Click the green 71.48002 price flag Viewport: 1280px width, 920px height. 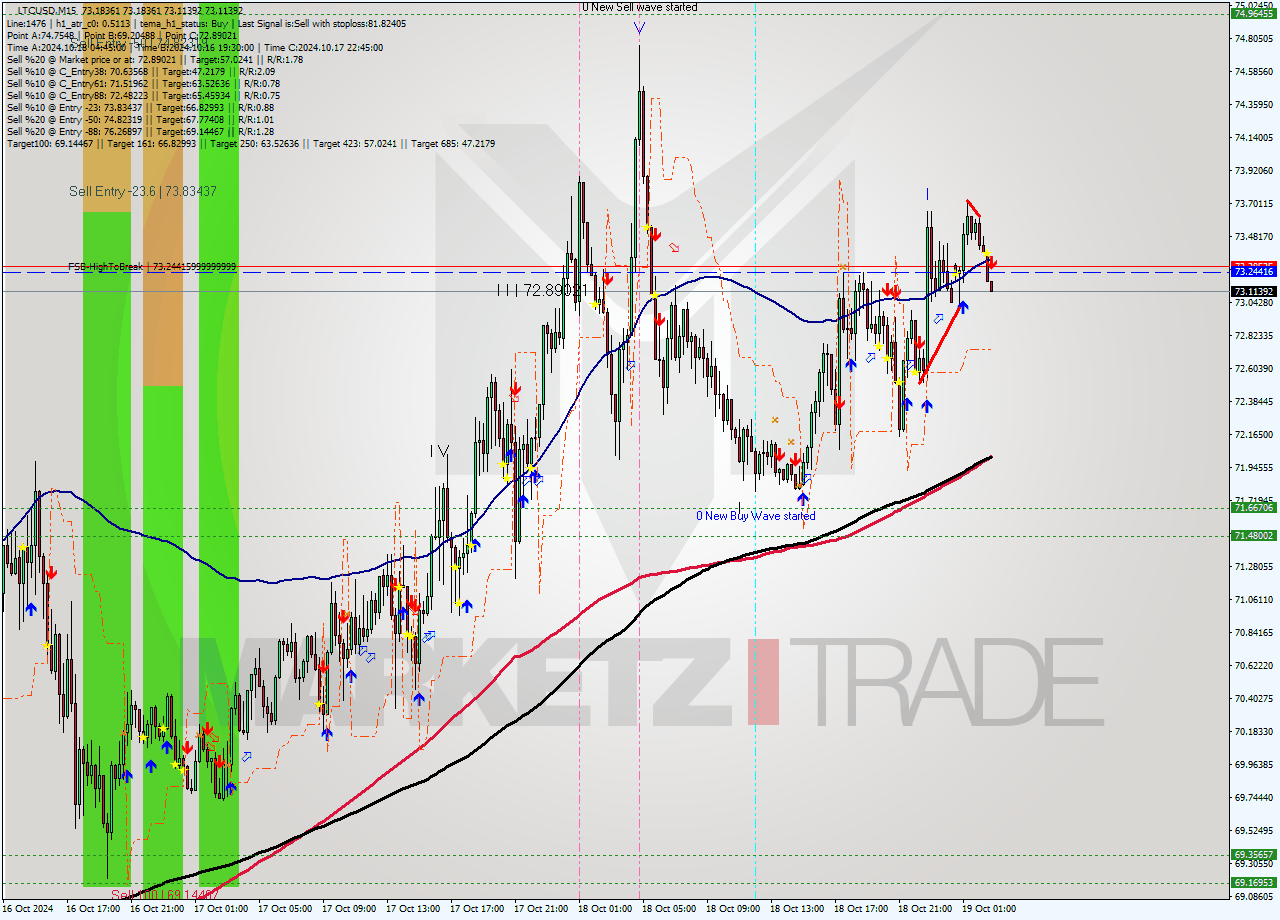[x=1253, y=536]
